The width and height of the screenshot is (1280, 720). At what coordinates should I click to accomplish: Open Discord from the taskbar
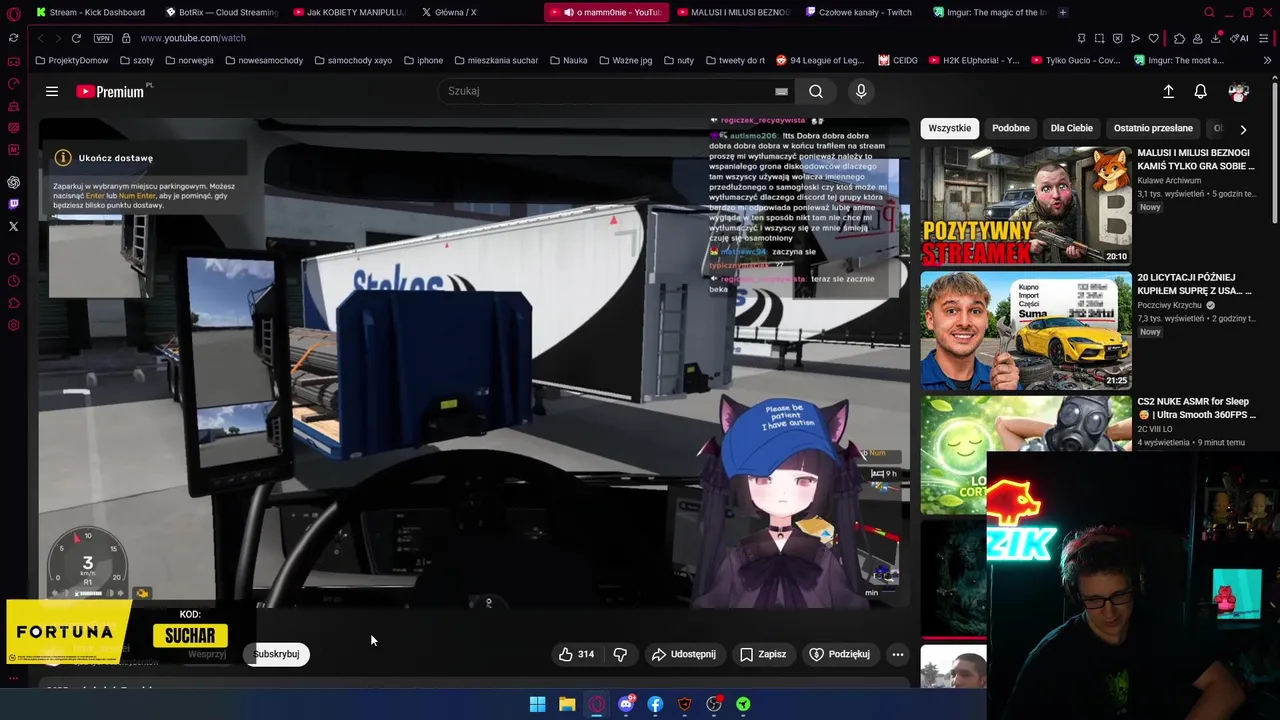[626, 704]
